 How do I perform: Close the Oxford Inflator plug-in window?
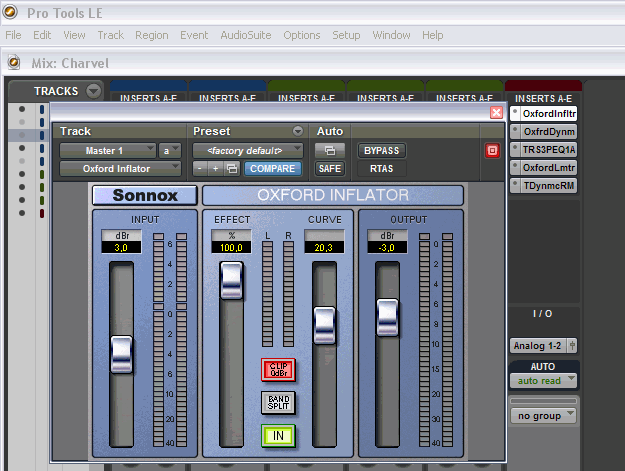pyautogui.click(x=496, y=113)
